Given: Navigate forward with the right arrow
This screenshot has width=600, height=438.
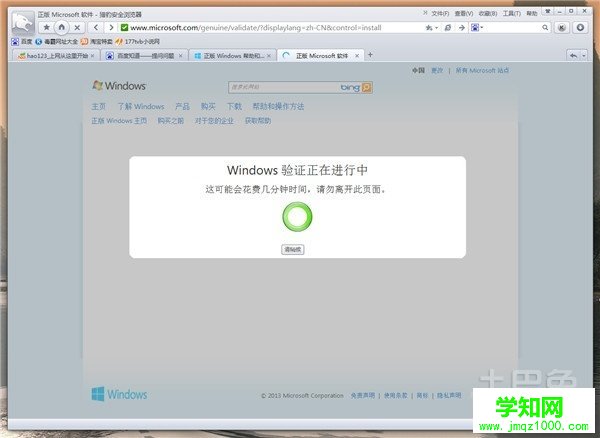Looking at the screenshot, I should click(111, 28).
